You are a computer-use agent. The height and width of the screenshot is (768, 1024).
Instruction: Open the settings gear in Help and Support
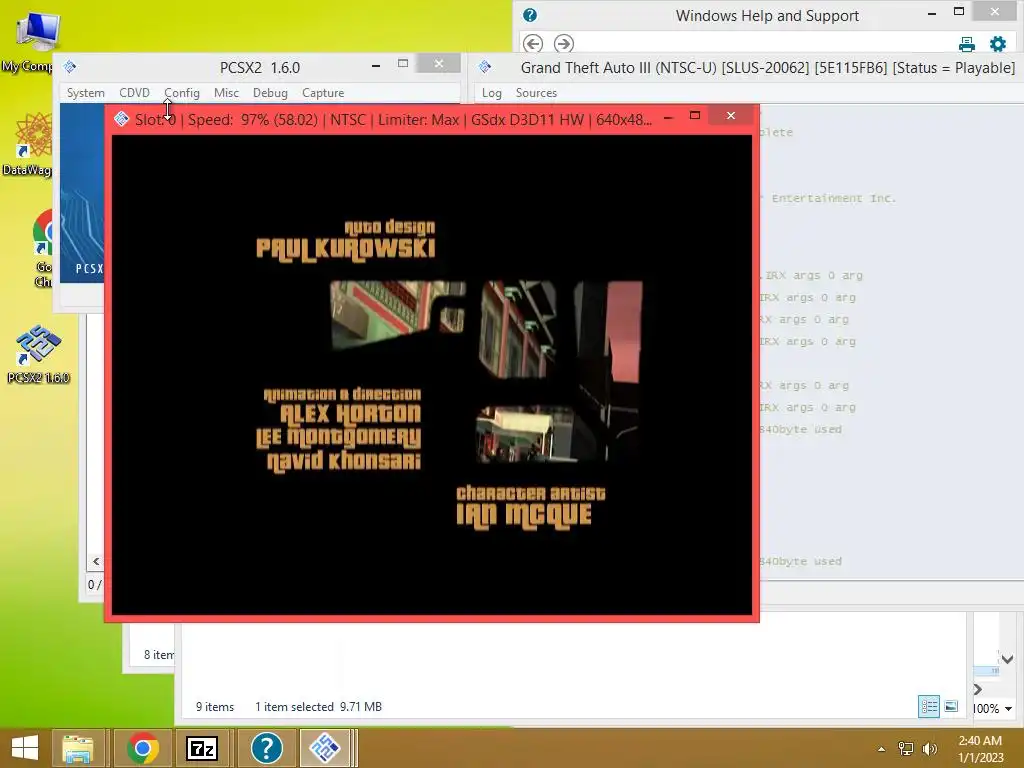click(x=998, y=44)
